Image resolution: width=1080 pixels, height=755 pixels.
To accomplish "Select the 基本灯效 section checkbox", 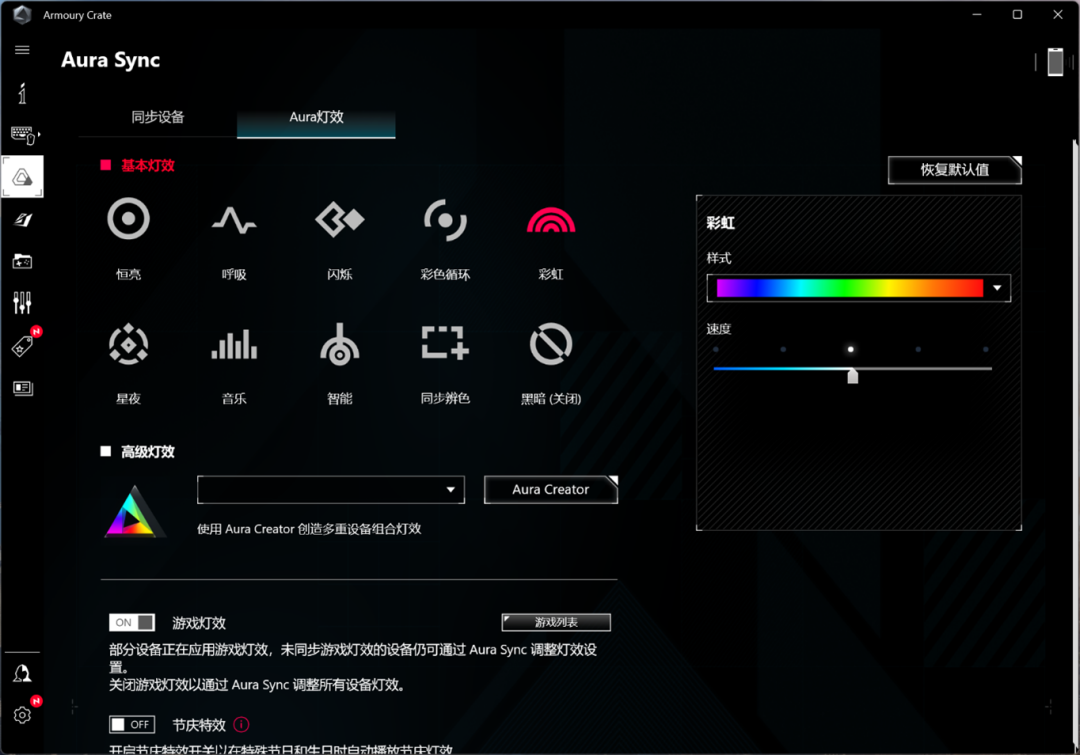I will (x=105, y=165).
